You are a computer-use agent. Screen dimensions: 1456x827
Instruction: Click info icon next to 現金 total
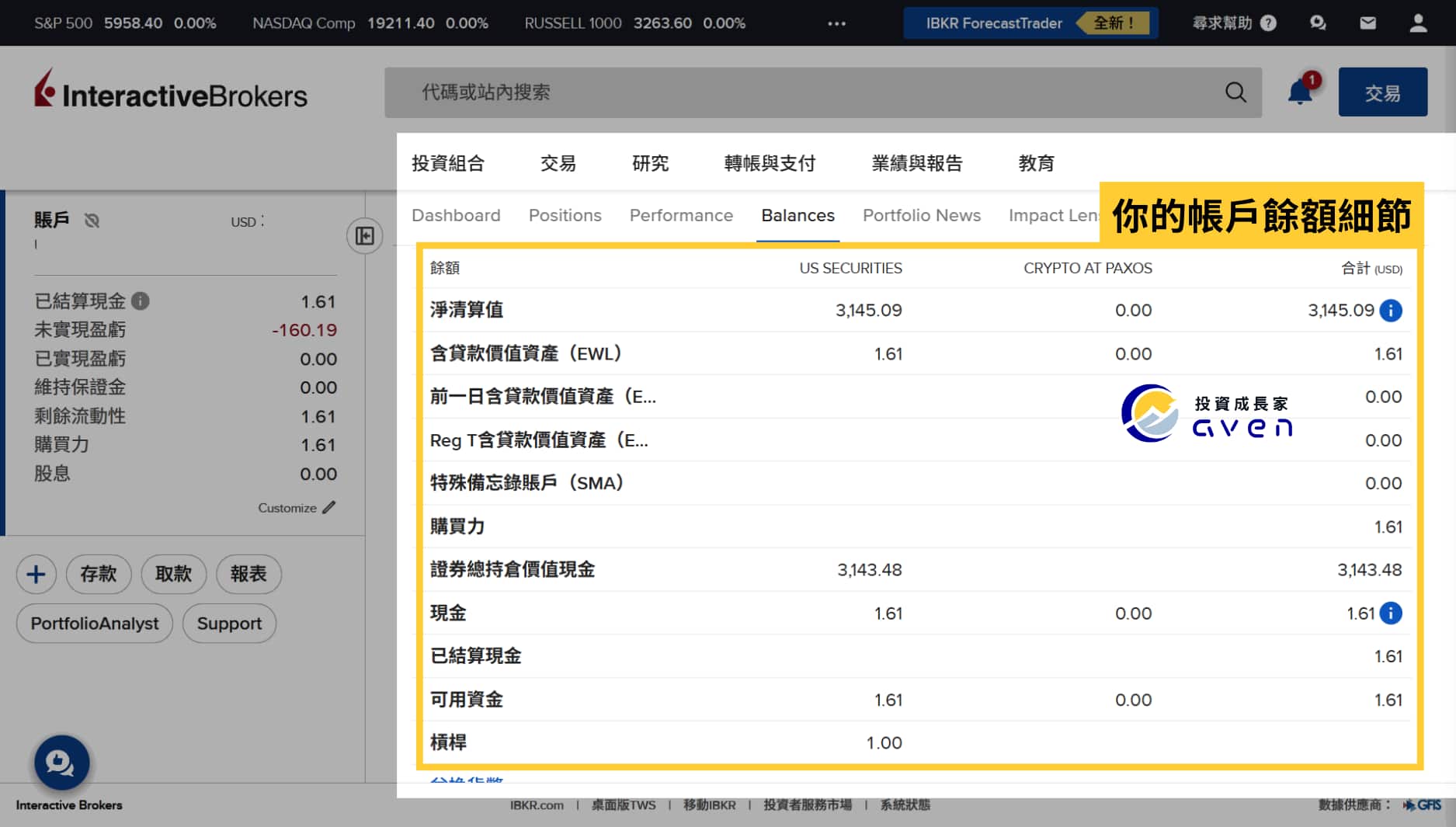tap(1391, 613)
